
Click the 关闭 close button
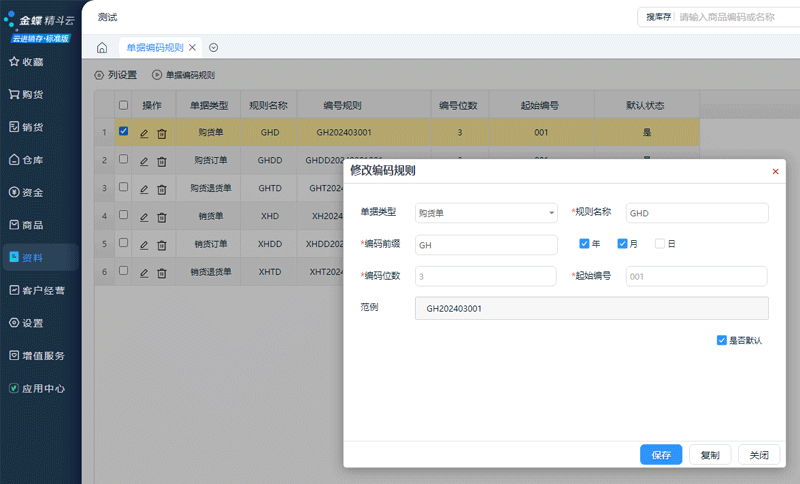[x=759, y=454]
